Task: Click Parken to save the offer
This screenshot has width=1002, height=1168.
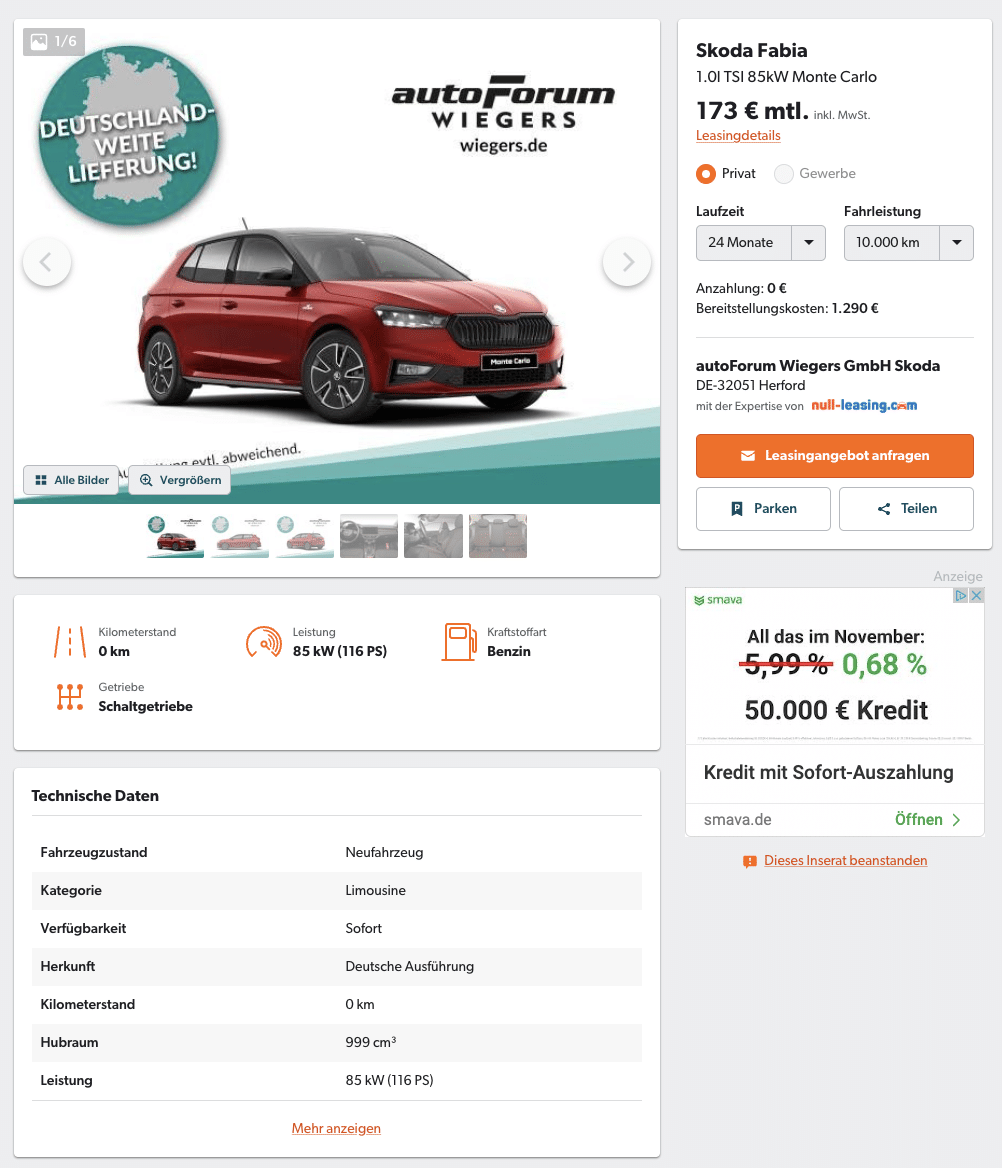Action: coord(763,509)
